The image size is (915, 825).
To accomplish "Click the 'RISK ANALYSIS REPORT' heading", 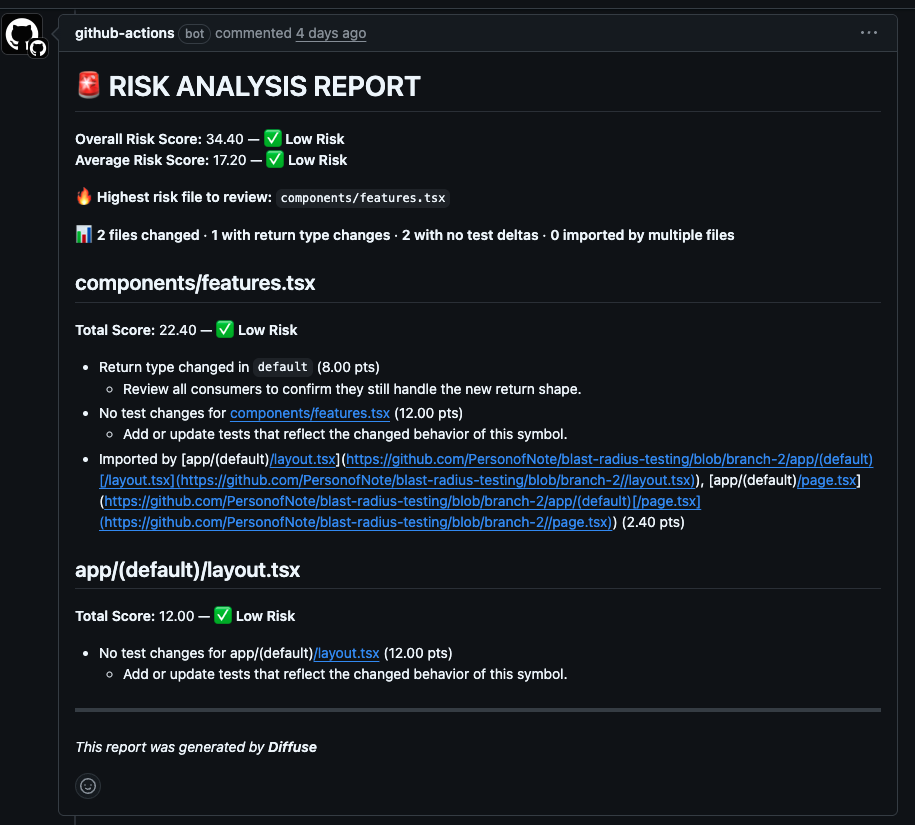I will [x=264, y=86].
